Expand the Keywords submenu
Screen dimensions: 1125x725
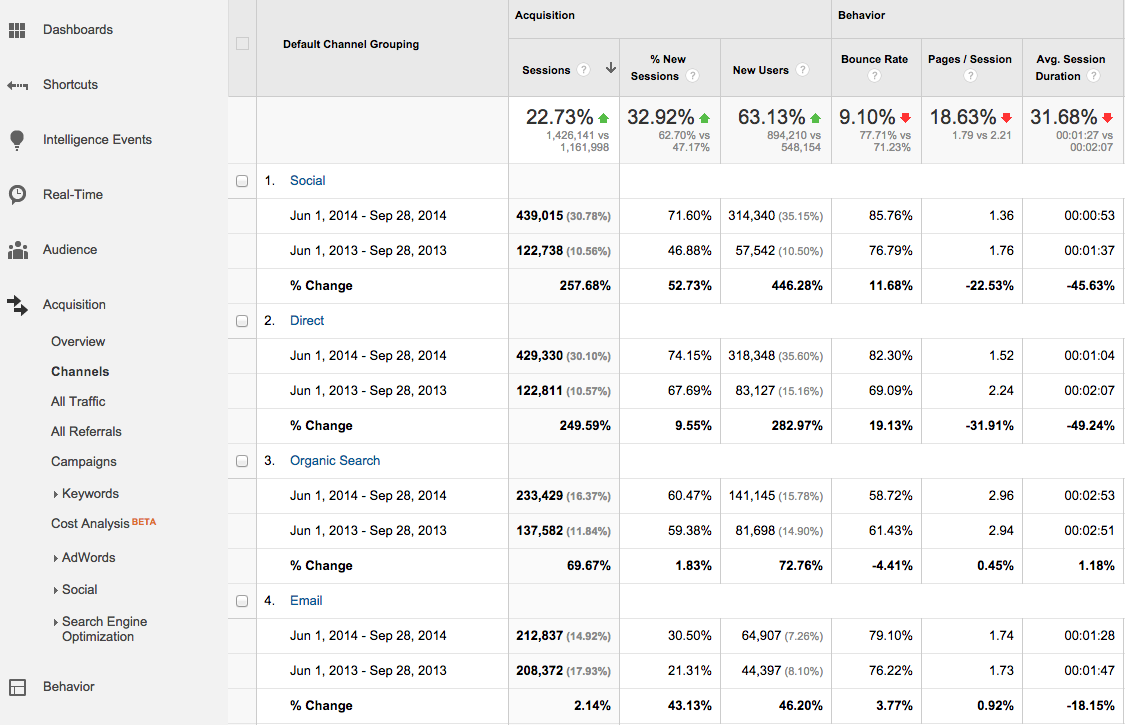click(55, 494)
